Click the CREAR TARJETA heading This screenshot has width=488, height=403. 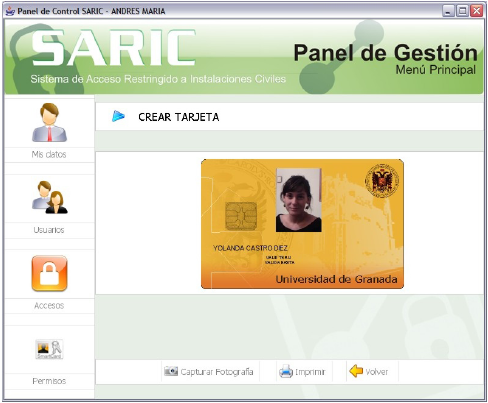(179, 117)
